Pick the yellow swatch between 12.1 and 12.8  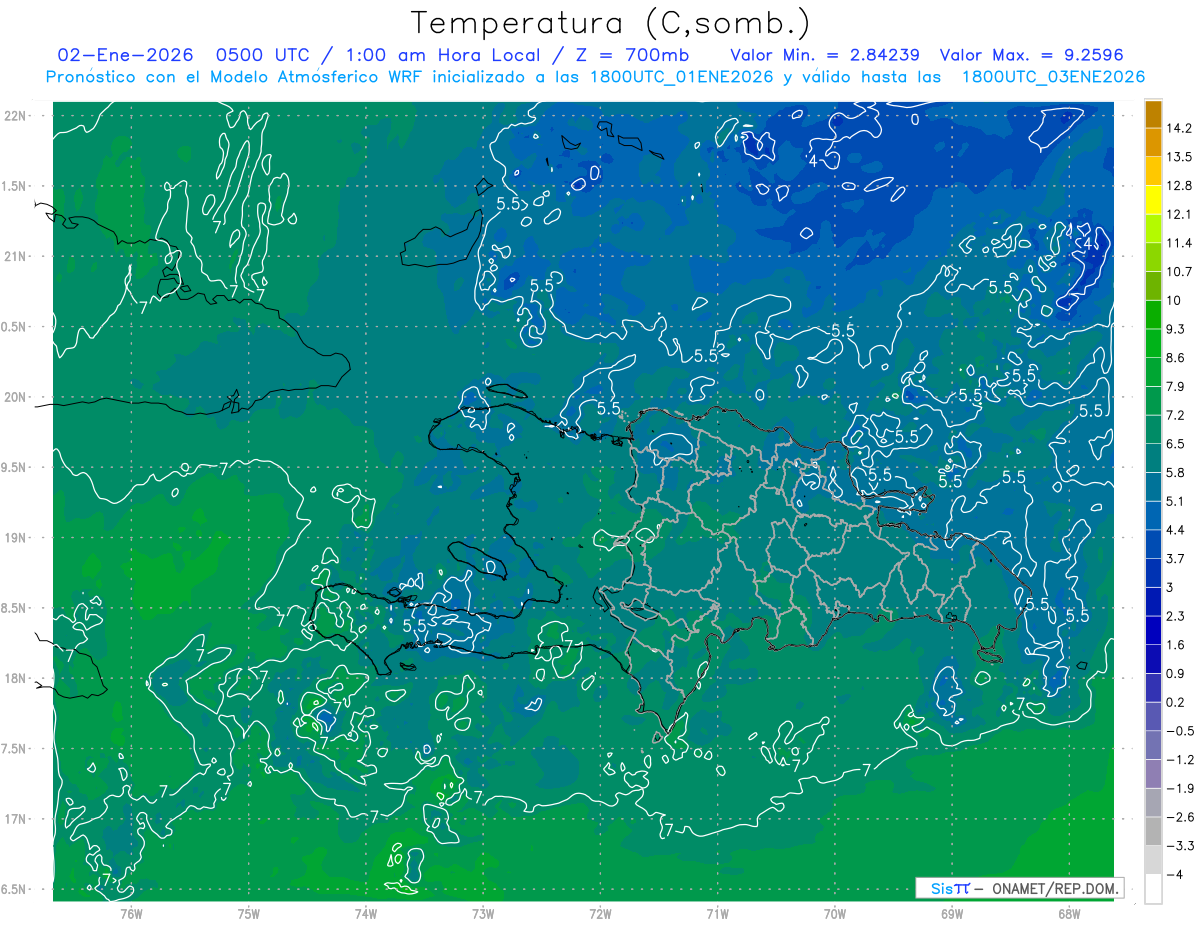1153,200
